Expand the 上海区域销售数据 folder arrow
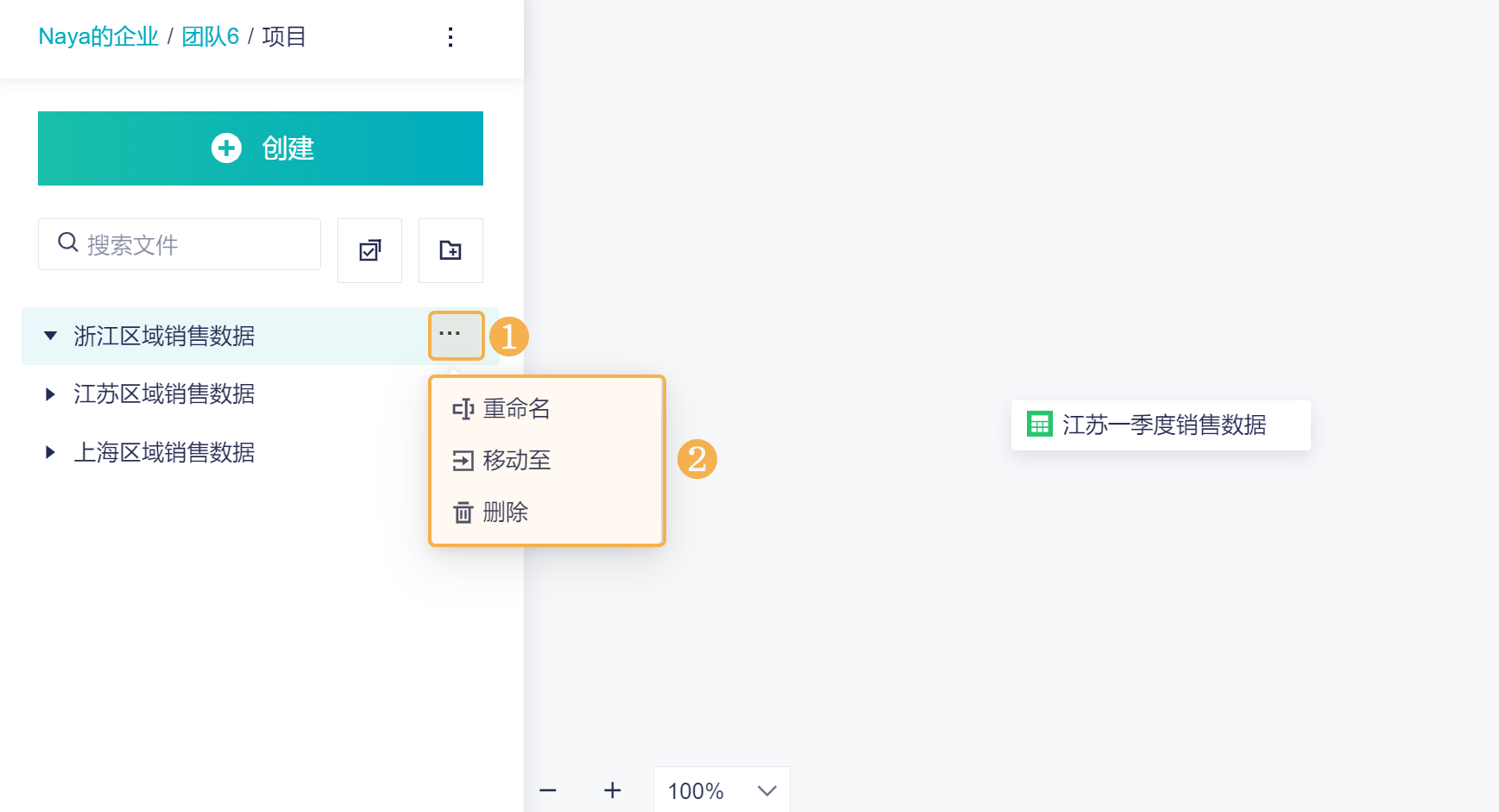Viewport: 1499px width, 812px height. (x=51, y=452)
